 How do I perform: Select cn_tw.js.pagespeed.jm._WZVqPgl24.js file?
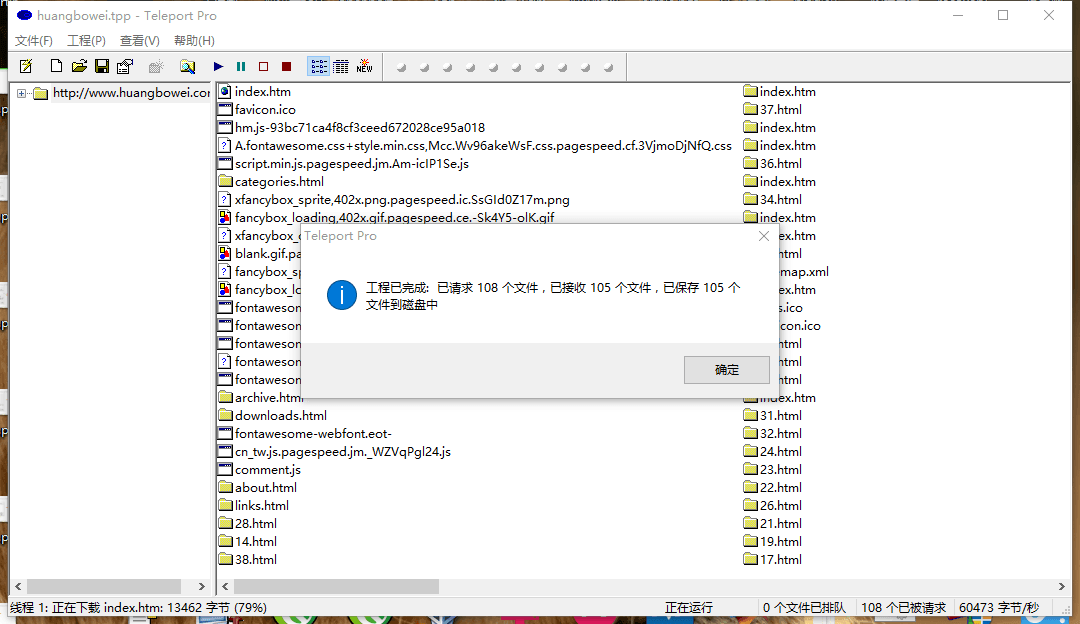click(342, 451)
